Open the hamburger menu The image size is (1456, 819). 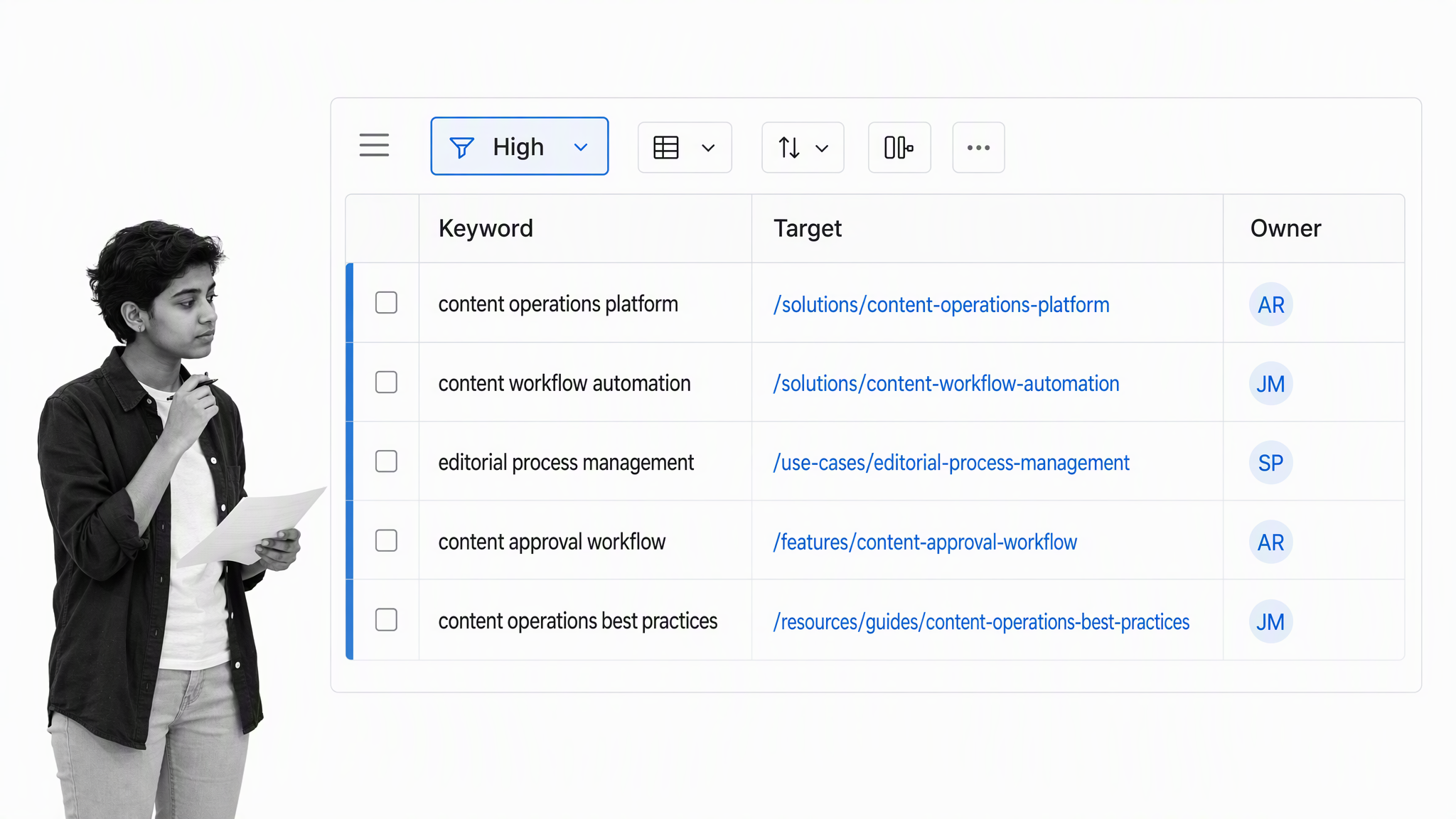pos(374,145)
